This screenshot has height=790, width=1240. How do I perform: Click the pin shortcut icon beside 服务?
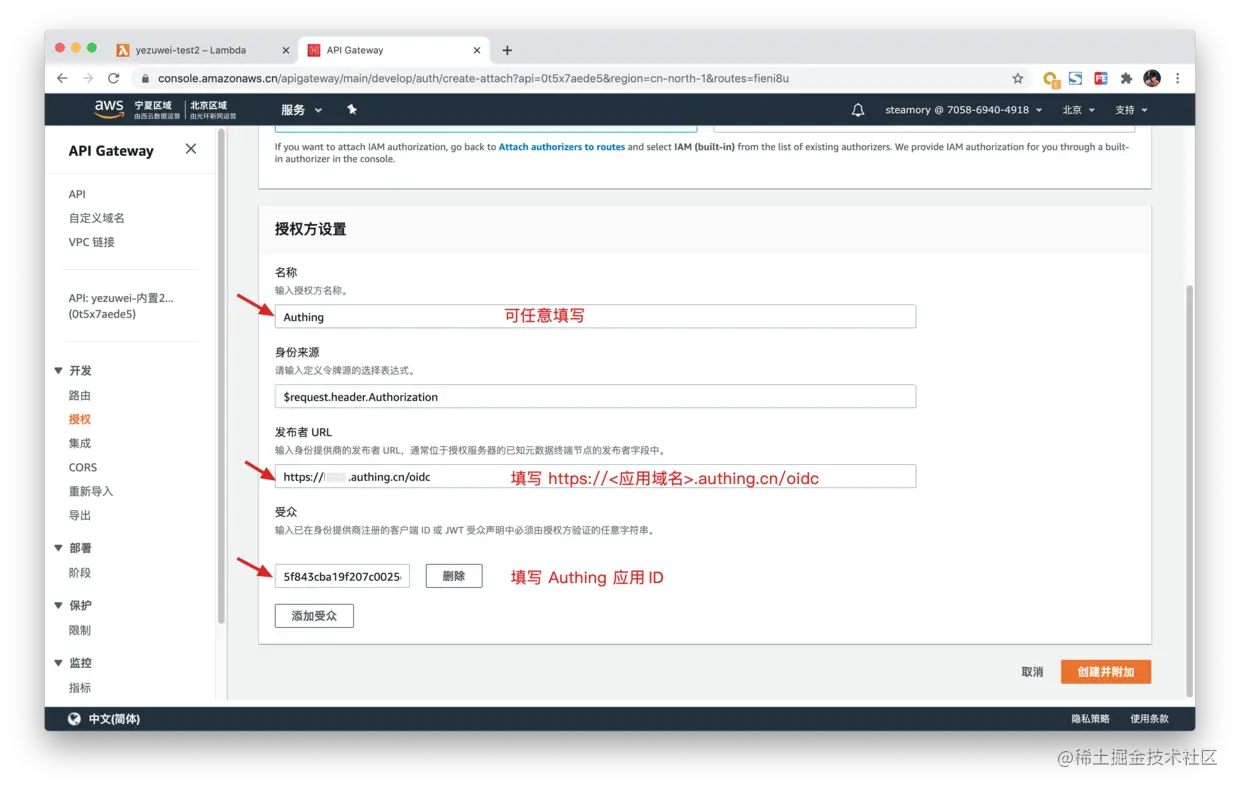352,109
